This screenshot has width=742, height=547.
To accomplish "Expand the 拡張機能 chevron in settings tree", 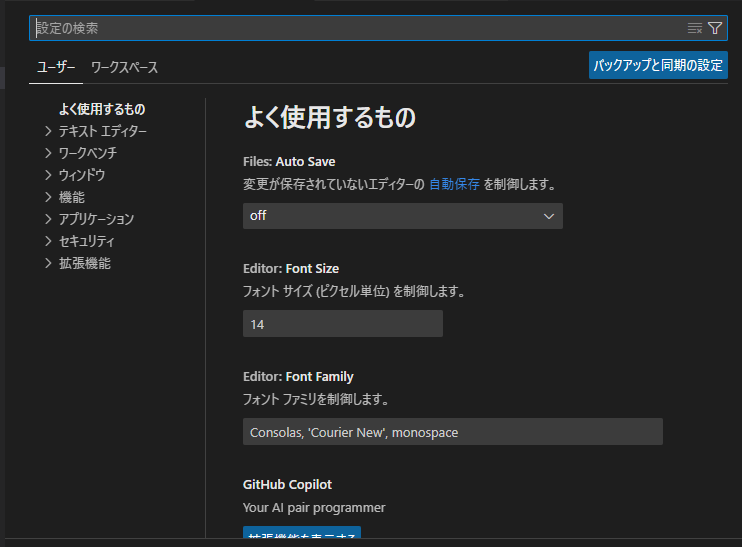I will click(x=48, y=263).
